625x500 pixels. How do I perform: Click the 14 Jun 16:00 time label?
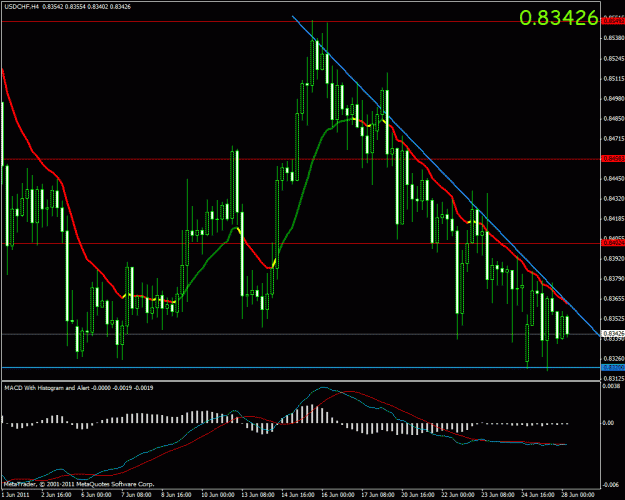pos(296,495)
